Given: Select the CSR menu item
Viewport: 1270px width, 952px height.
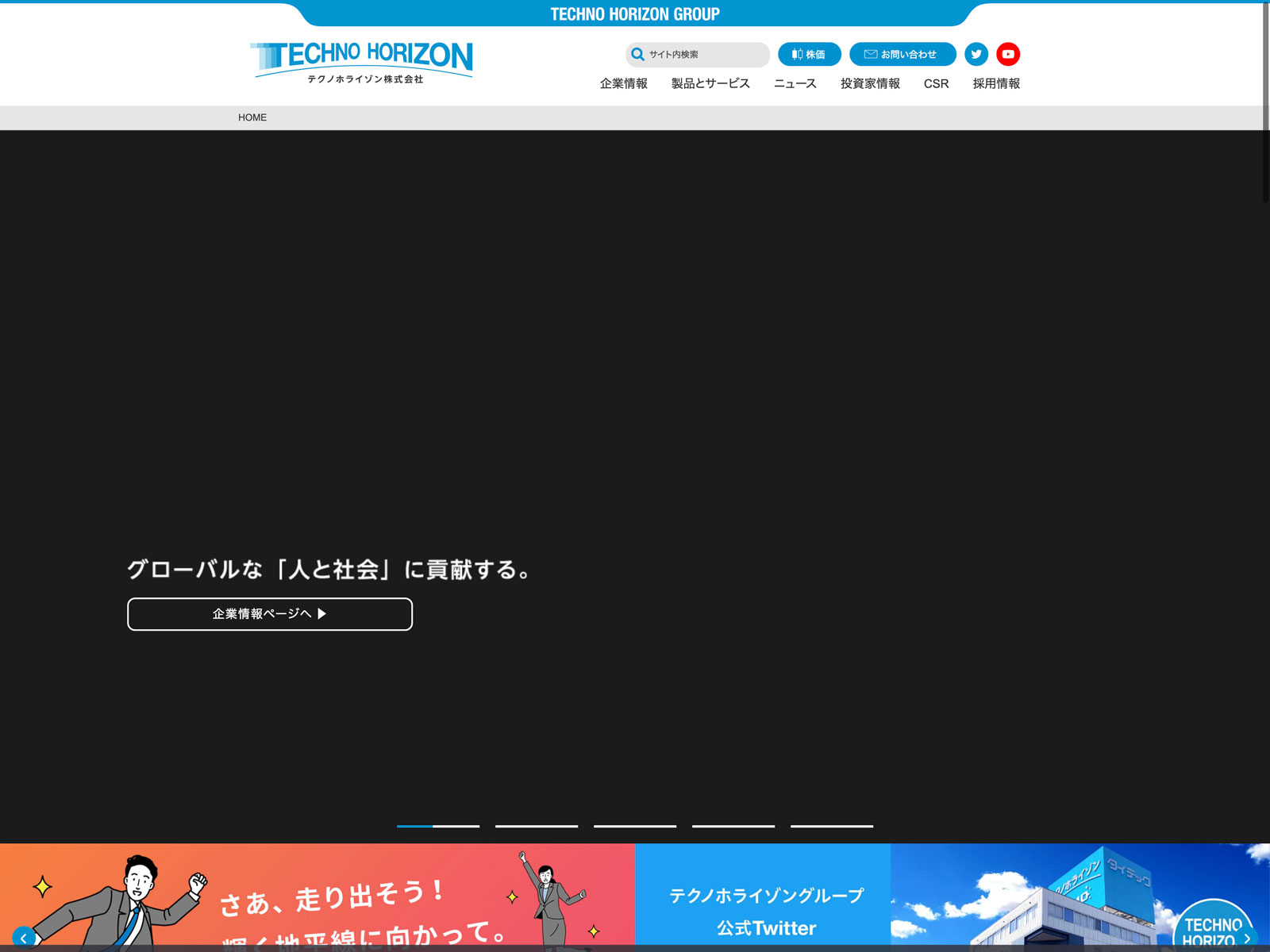Looking at the screenshot, I should point(936,83).
